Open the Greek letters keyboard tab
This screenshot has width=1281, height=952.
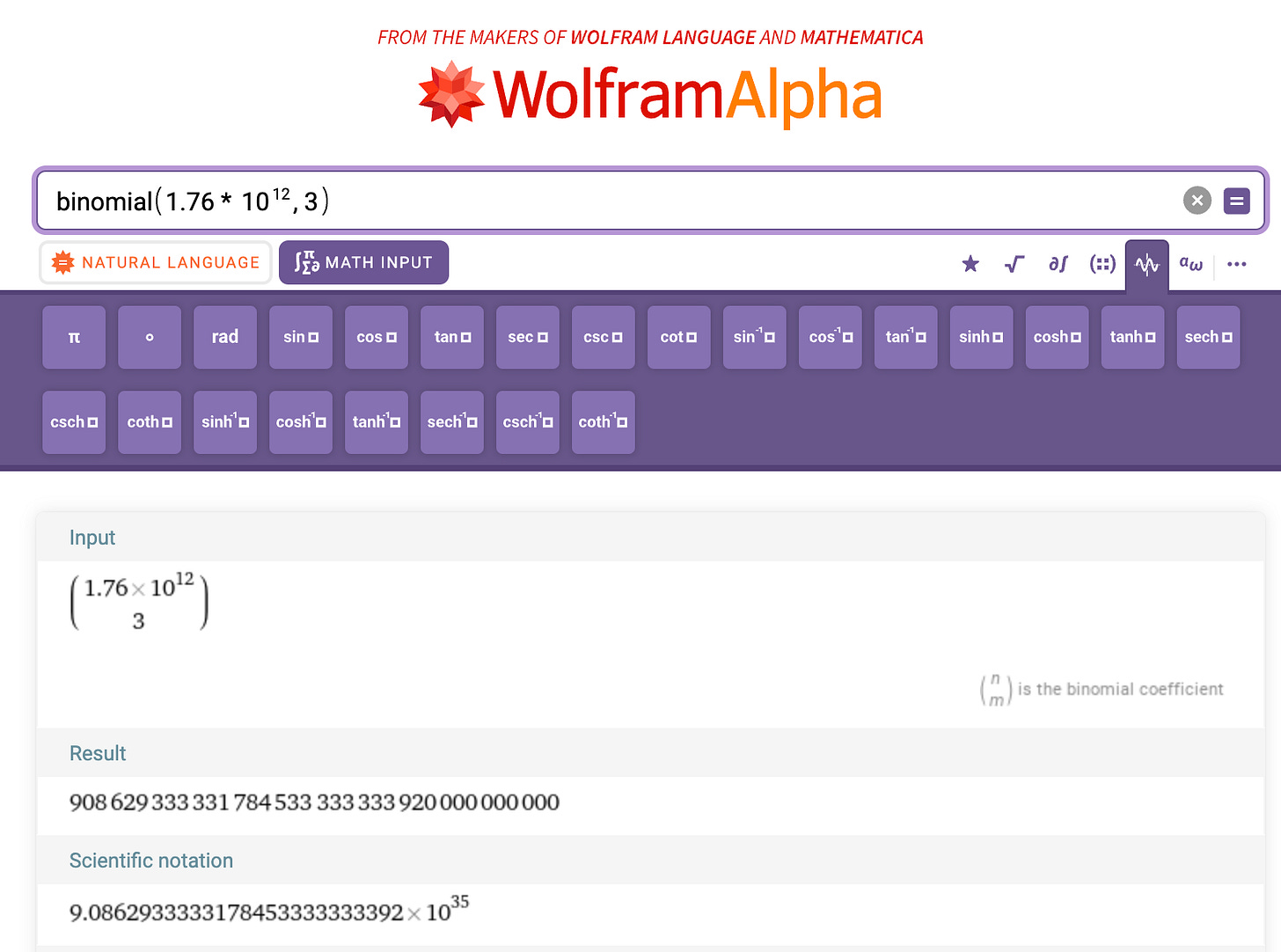(1191, 264)
